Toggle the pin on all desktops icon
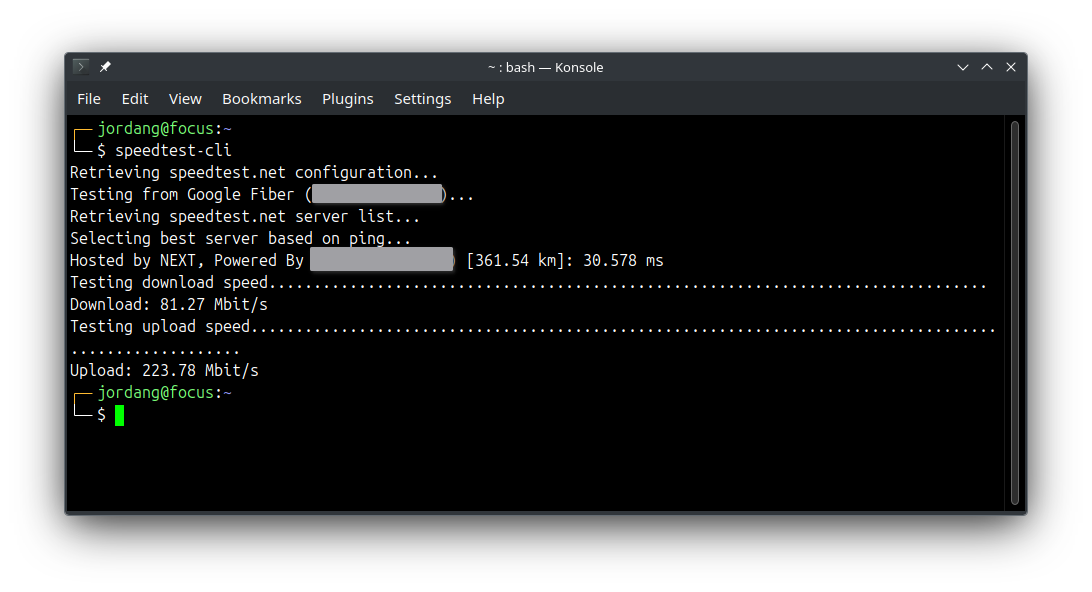 pyautogui.click(x=105, y=67)
